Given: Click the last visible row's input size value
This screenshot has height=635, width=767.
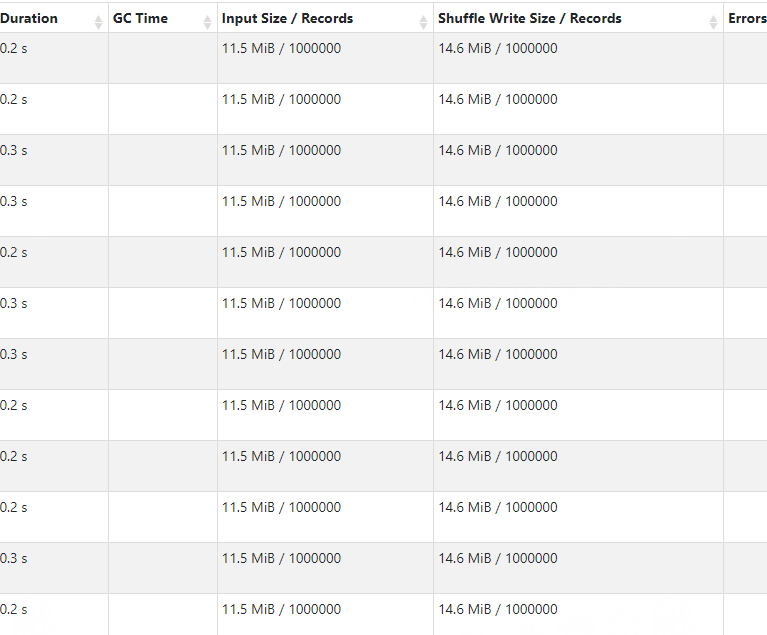Looking at the screenshot, I should click(281, 610).
